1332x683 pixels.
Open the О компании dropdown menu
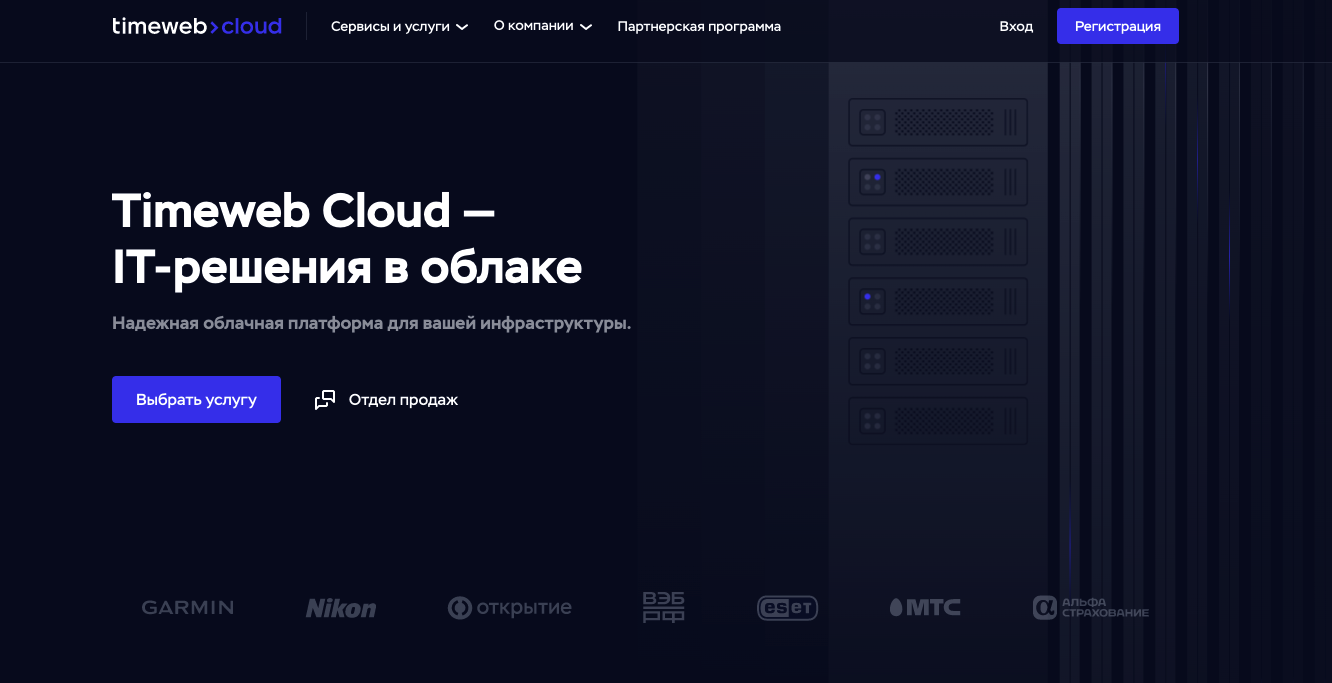coord(542,26)
